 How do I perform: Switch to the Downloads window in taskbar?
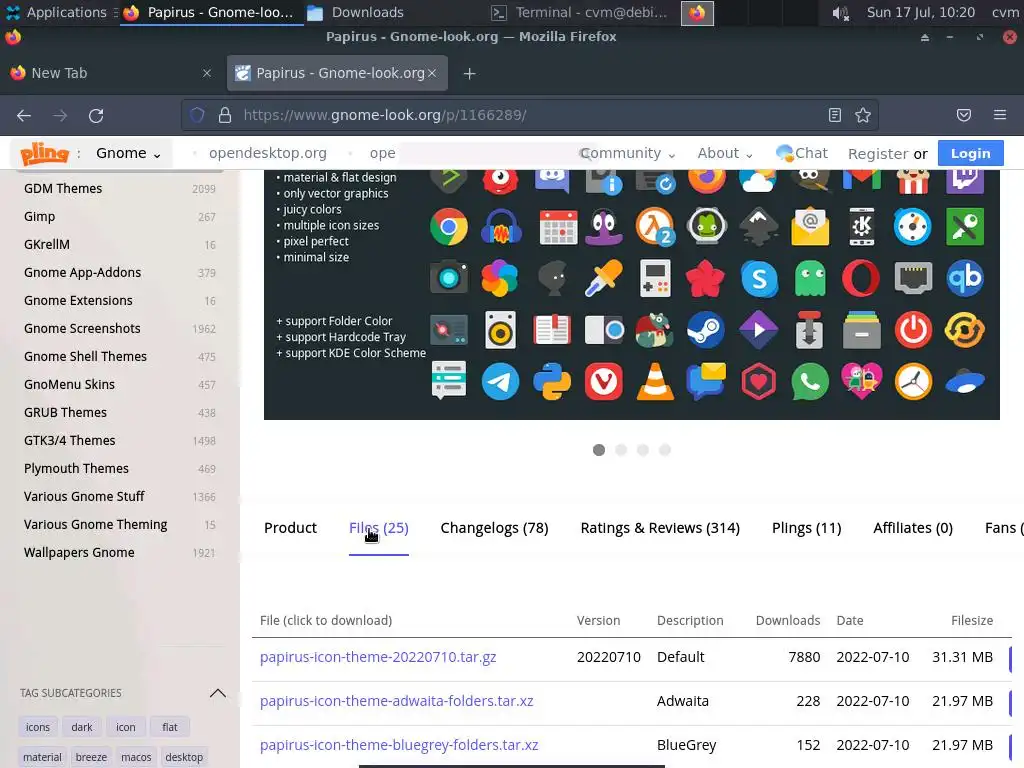point(356,12)
